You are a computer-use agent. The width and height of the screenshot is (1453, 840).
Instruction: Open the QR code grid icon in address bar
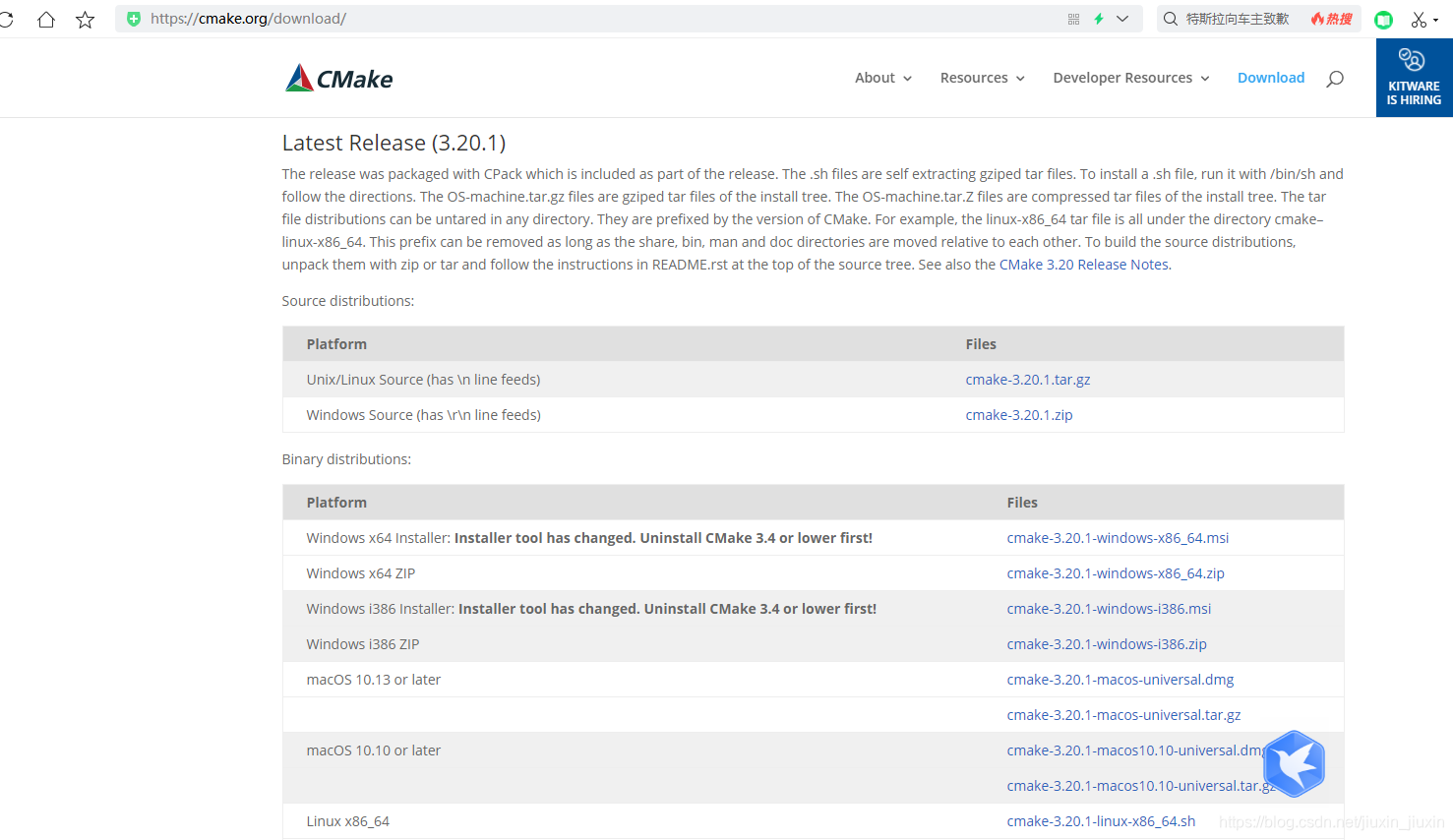pyautogui.click(x=1073, y=19)
